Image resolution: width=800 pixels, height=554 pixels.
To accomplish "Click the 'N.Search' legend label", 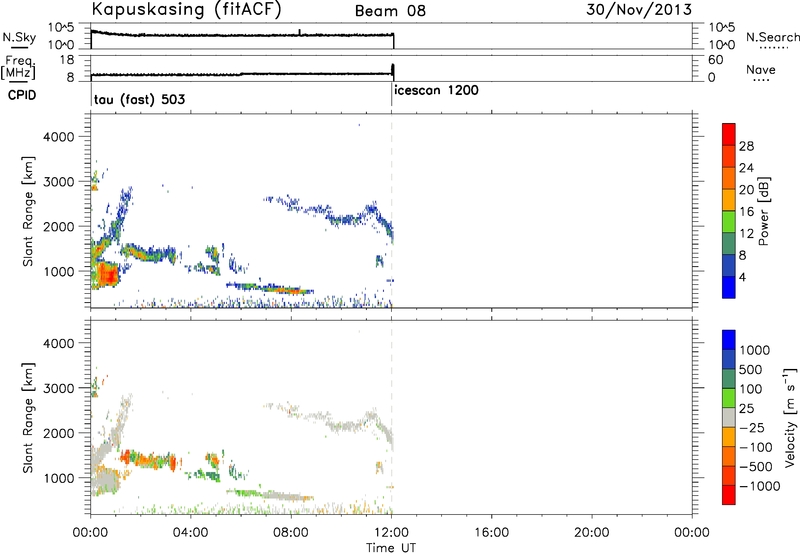I will coord(772,37).
